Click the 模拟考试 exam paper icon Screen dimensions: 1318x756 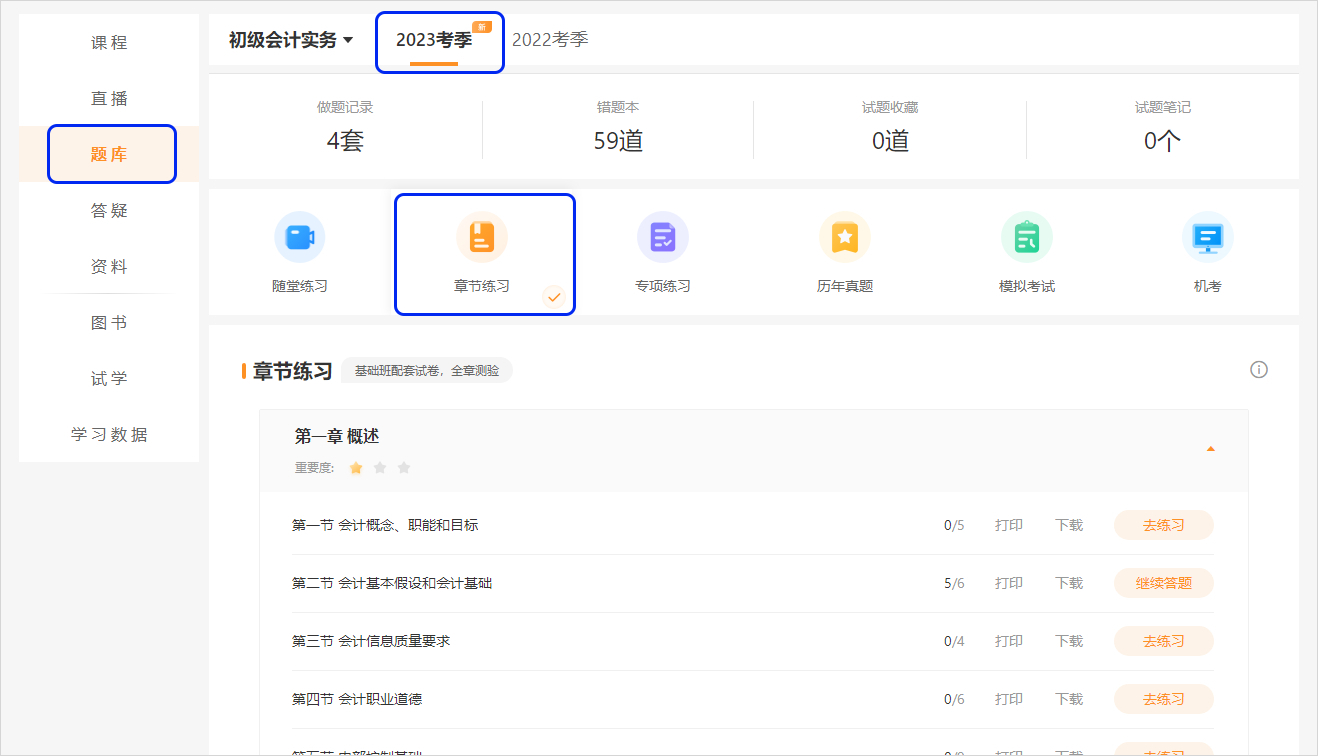pyautogui.click(x=1026, y=236)
